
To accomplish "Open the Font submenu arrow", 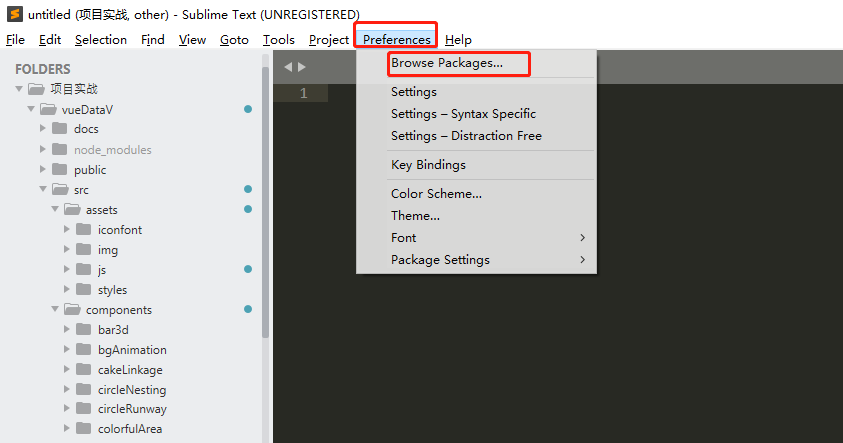I will pyautogui.click(x=582, y=238).
